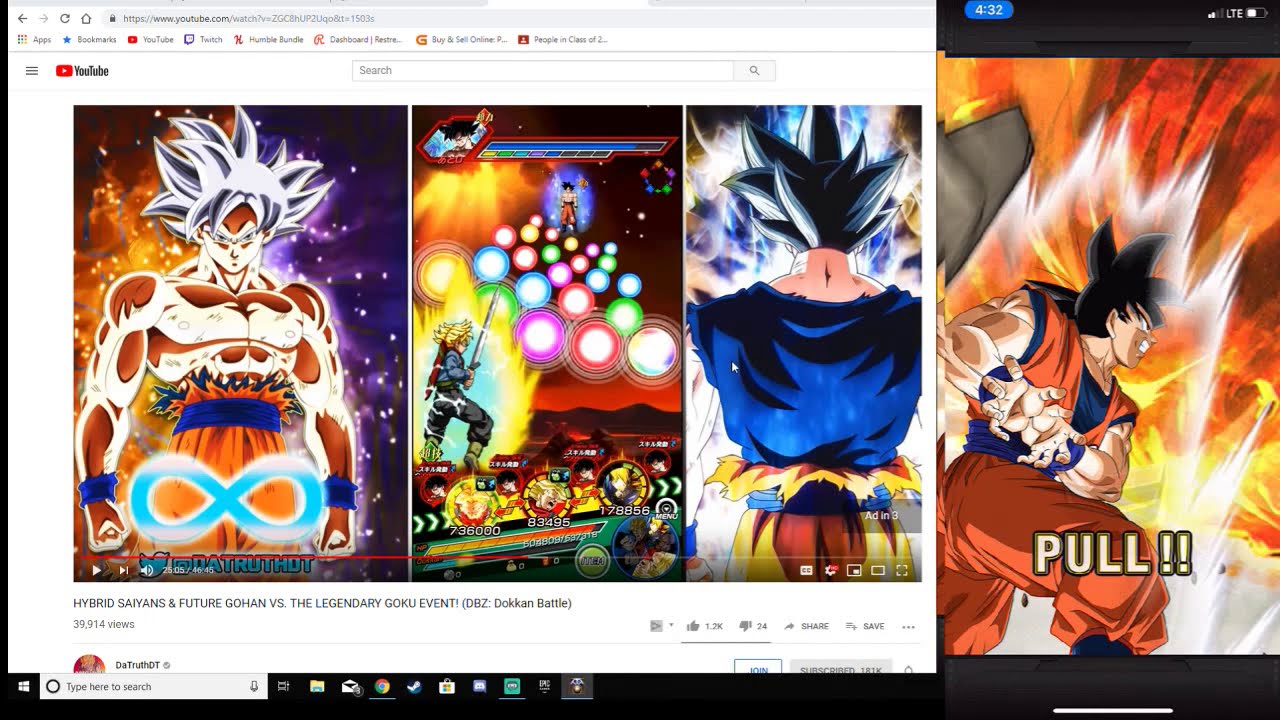Screen dimensions: 1280x720
Task: Open the Humble Bundle bookmark
Action: 268,40
